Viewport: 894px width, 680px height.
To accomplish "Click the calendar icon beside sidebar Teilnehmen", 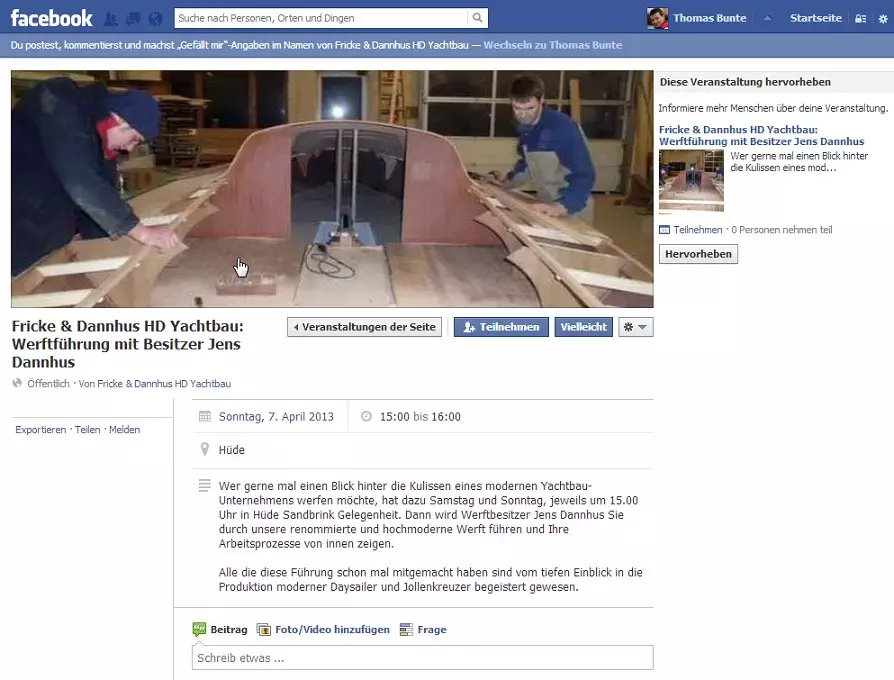I will pyautogui.click(x=664, y=230).
